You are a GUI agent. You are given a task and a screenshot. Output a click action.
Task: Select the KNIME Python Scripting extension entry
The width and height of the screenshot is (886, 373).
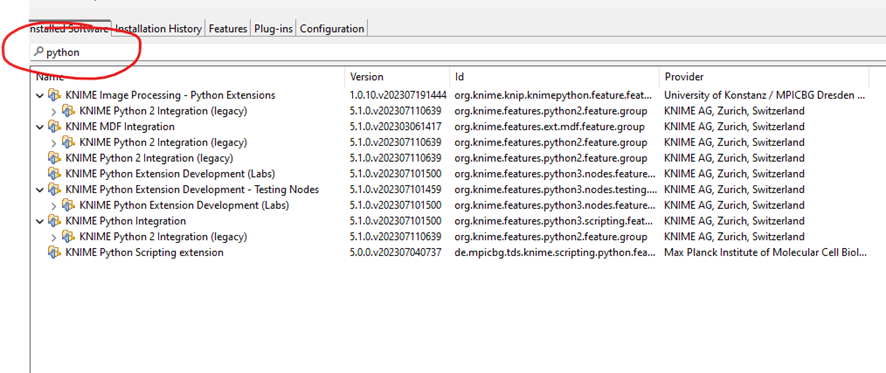pos(144,253)
